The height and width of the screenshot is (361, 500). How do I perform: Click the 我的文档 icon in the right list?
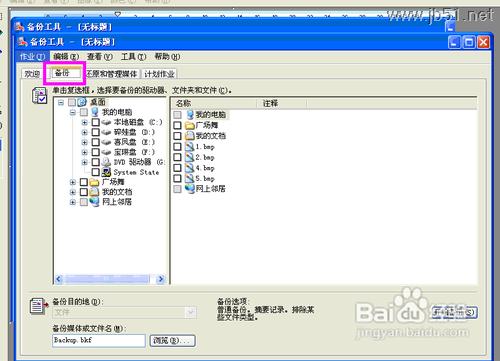pyautogui.click(x=190, y=136)
